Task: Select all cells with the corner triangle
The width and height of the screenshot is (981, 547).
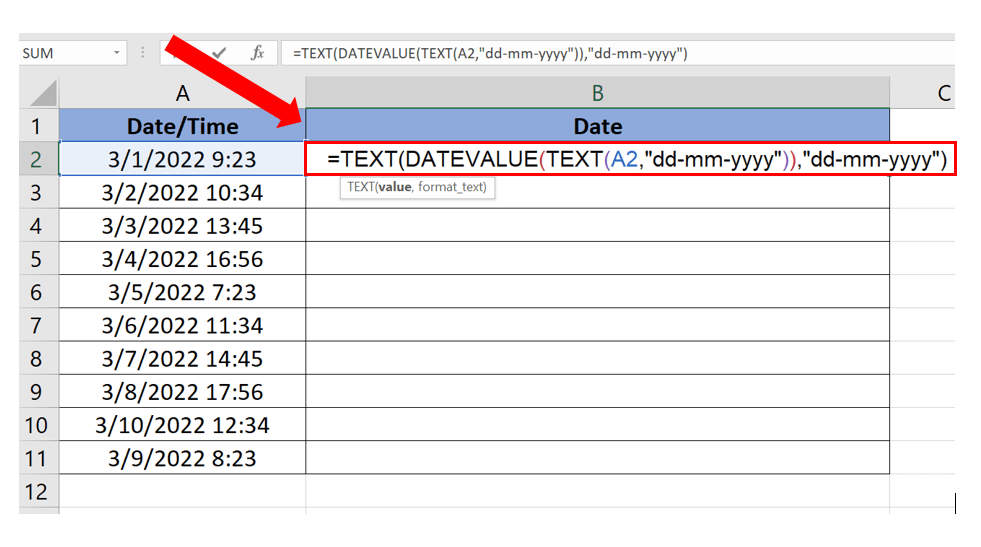Action: tap(44, 94)
